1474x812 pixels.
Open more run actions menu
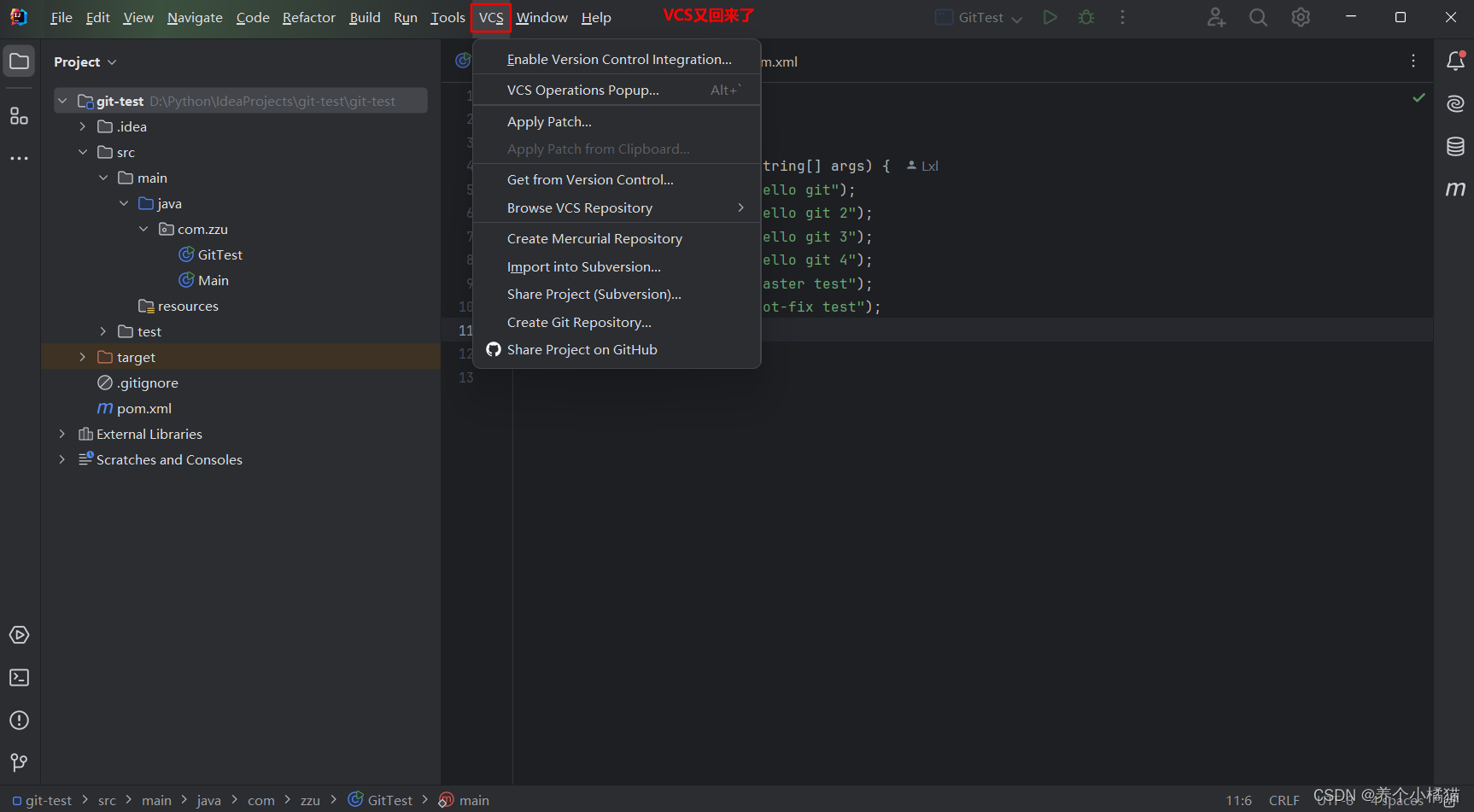[1122, 17]
